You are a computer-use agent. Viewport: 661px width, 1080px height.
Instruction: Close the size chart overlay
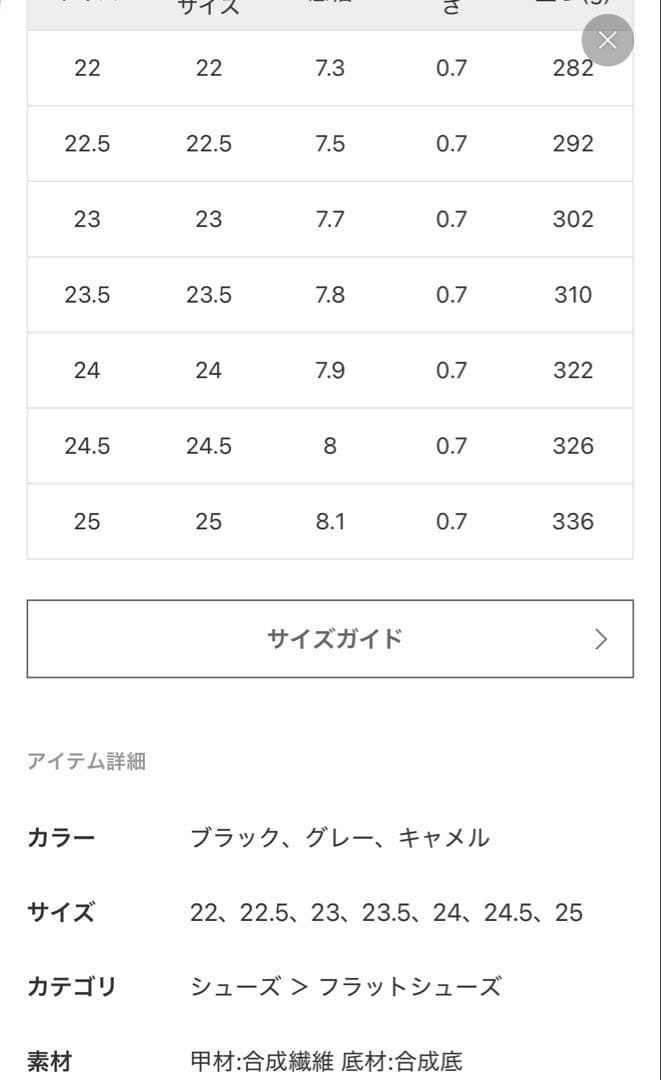[x=607, y=41]
